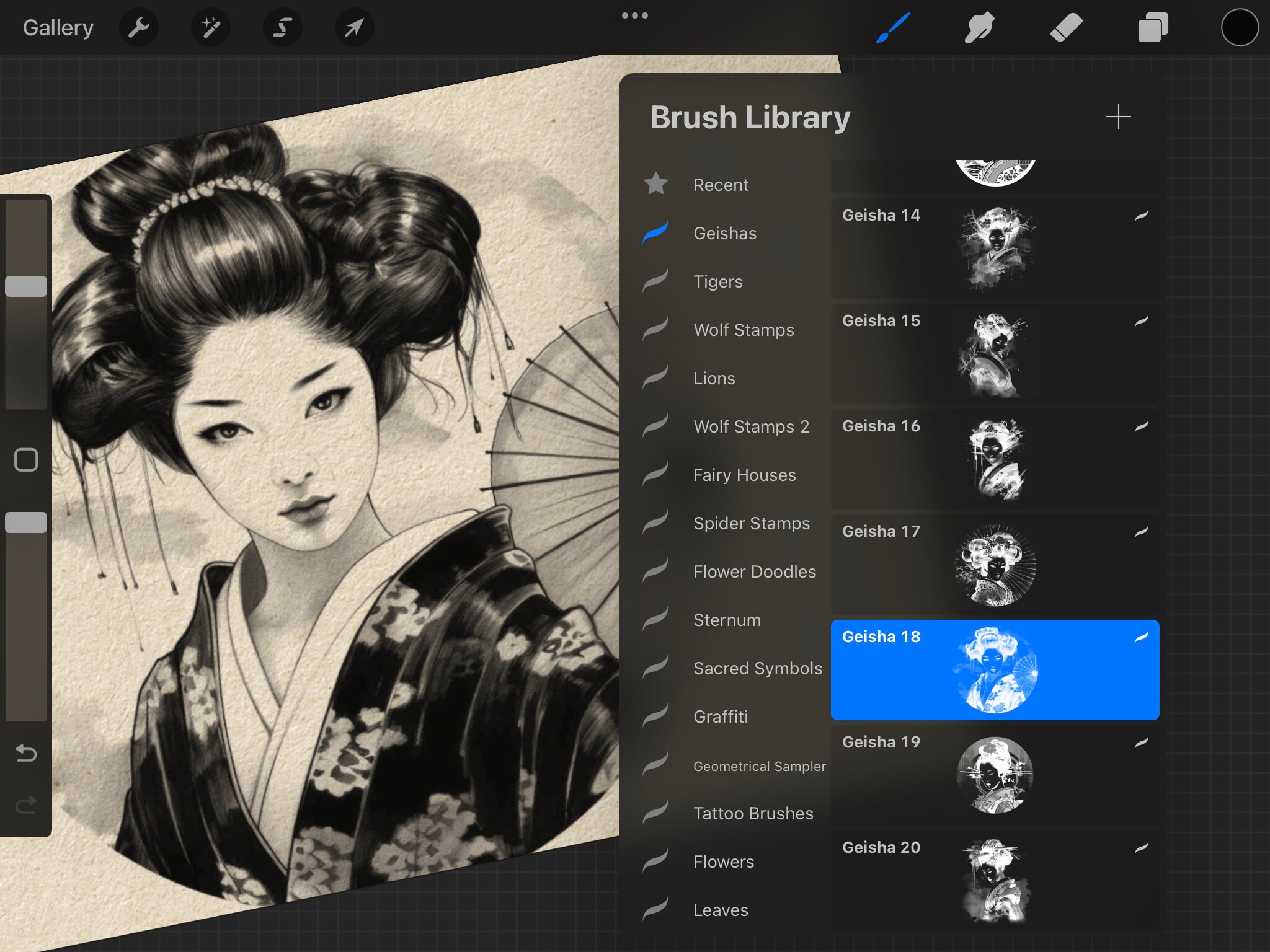Open the Flower Doodles brush set
The image size is (1270, 952).
755,571
